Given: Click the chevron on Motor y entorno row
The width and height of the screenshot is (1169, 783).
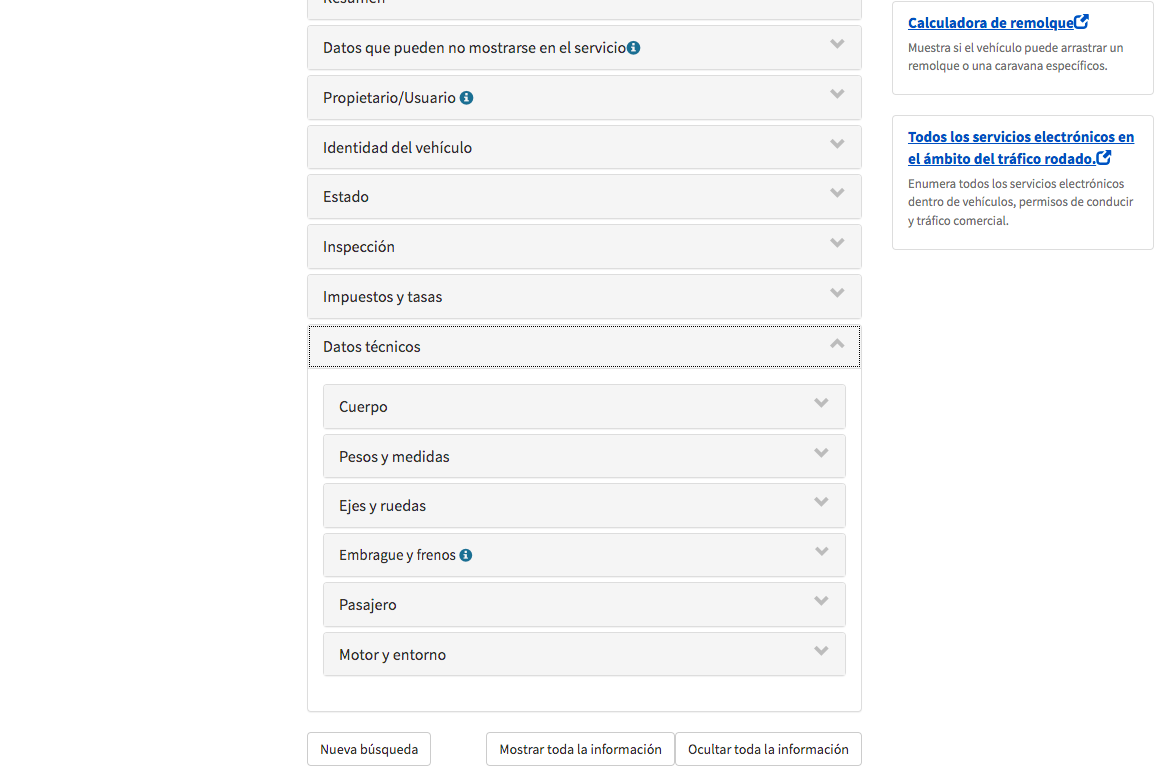Looking at the screenshot, I should [821, 651].
